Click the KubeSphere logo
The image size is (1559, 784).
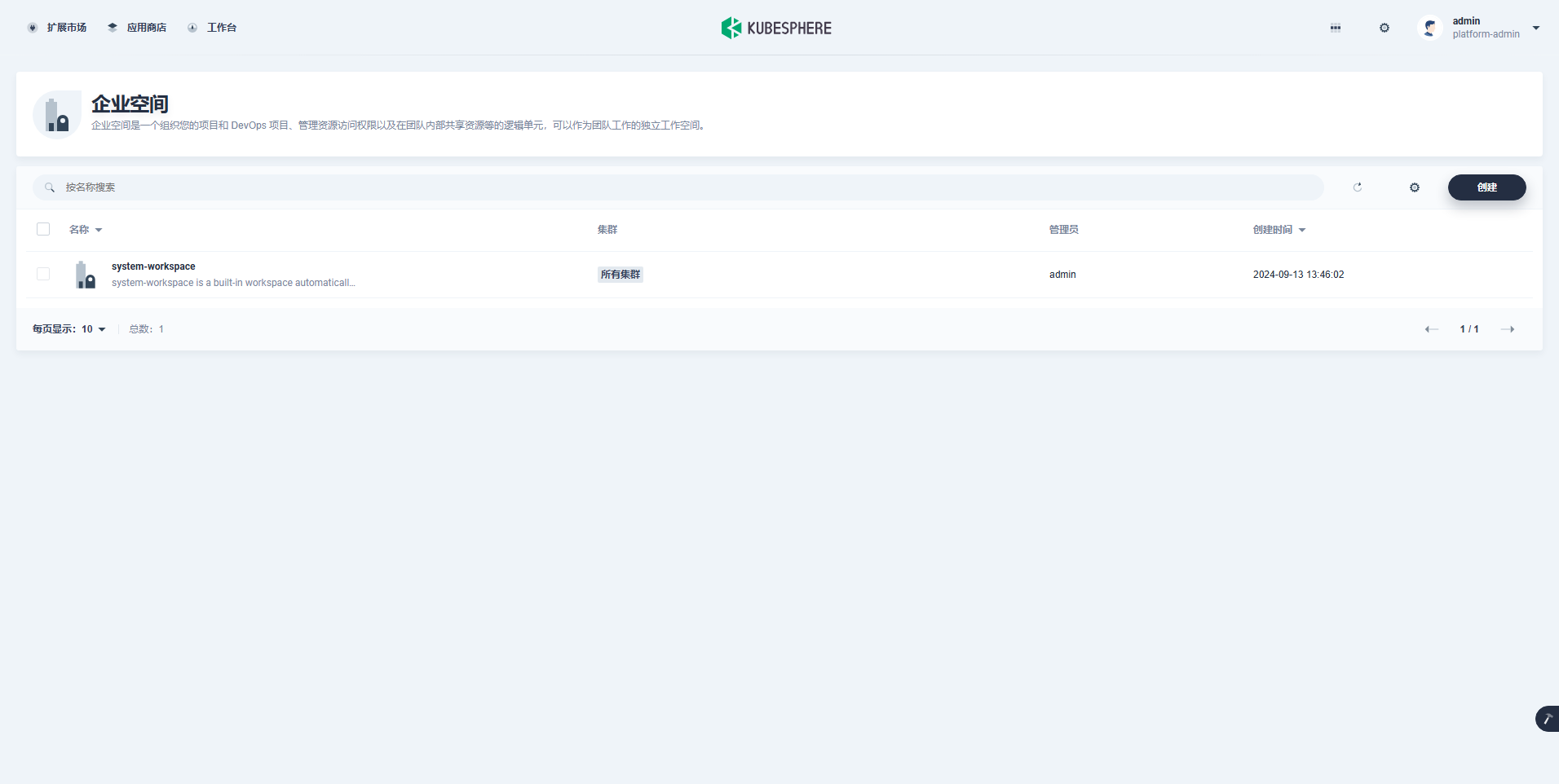click(x=776, y=28)
